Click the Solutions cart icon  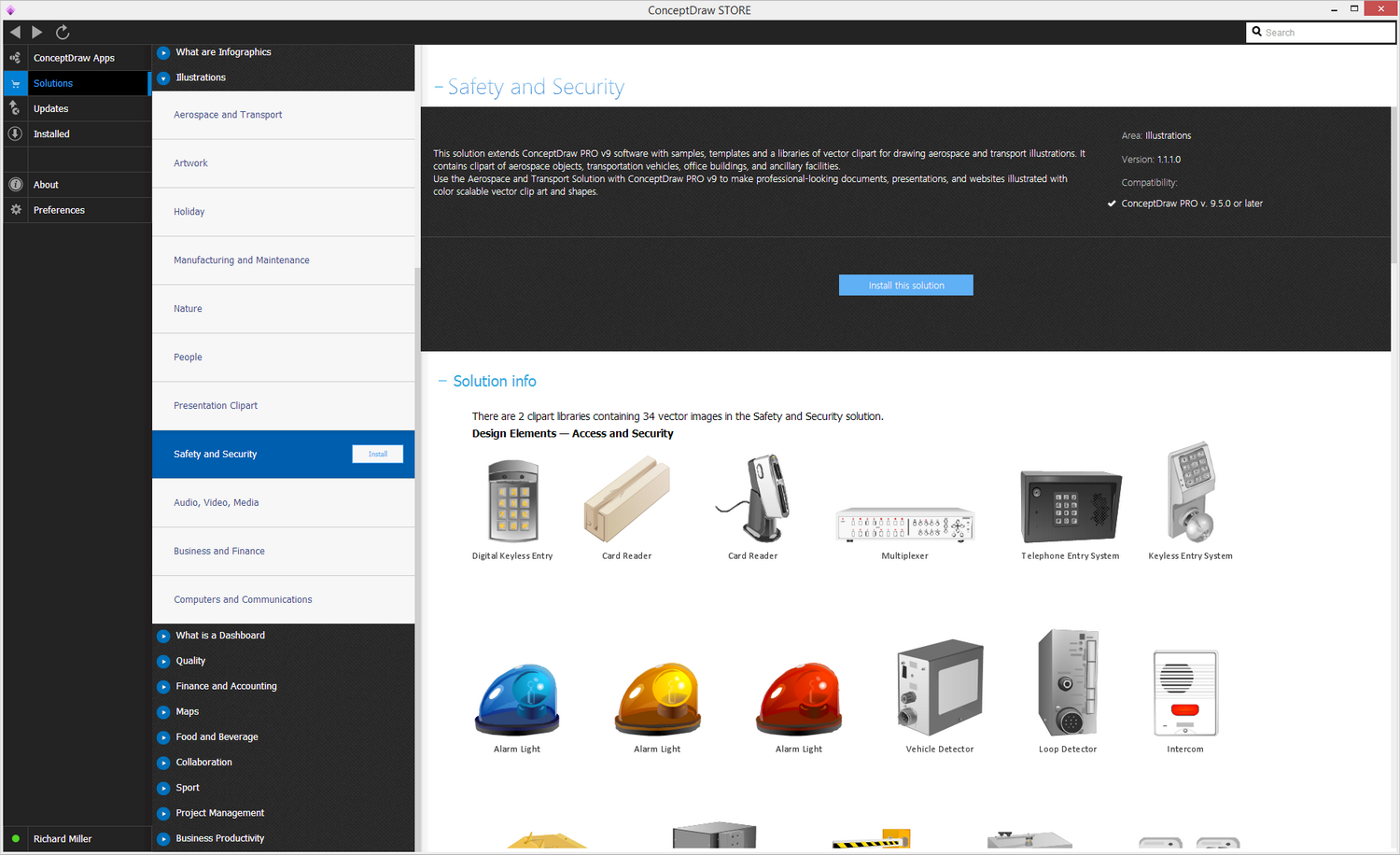click(15, 83)
